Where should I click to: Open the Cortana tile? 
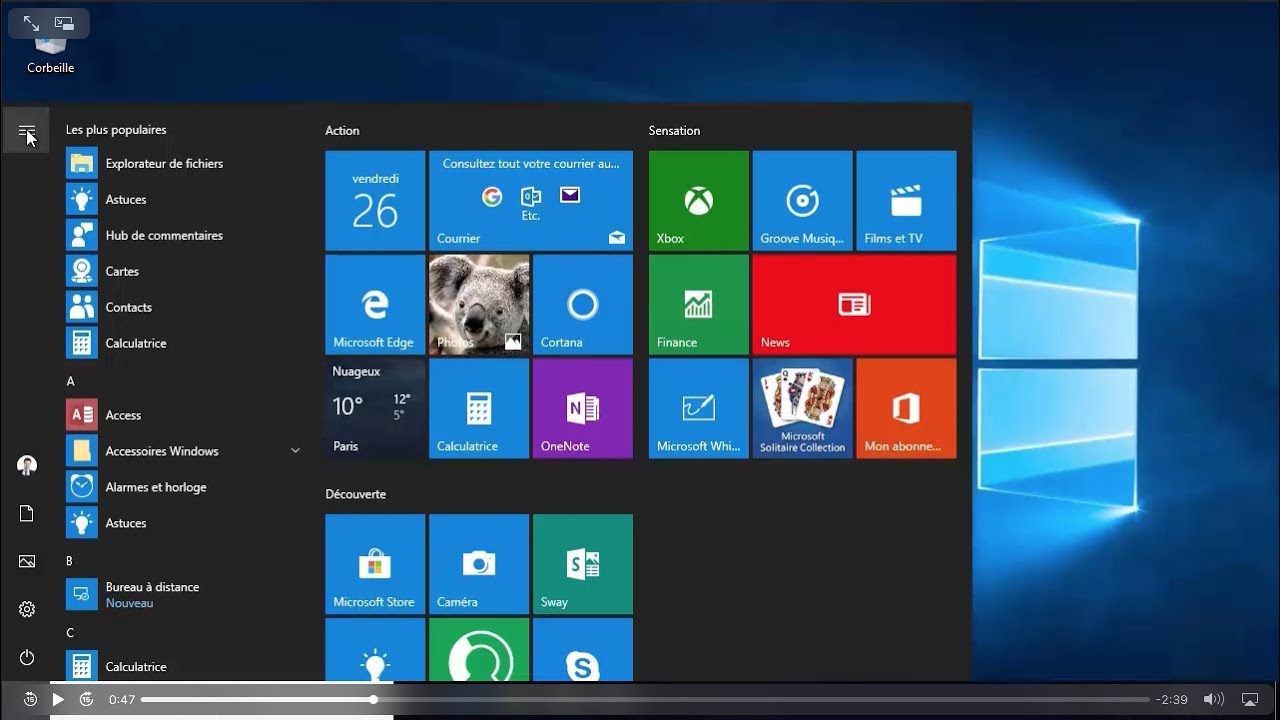[x=583, y=305]
